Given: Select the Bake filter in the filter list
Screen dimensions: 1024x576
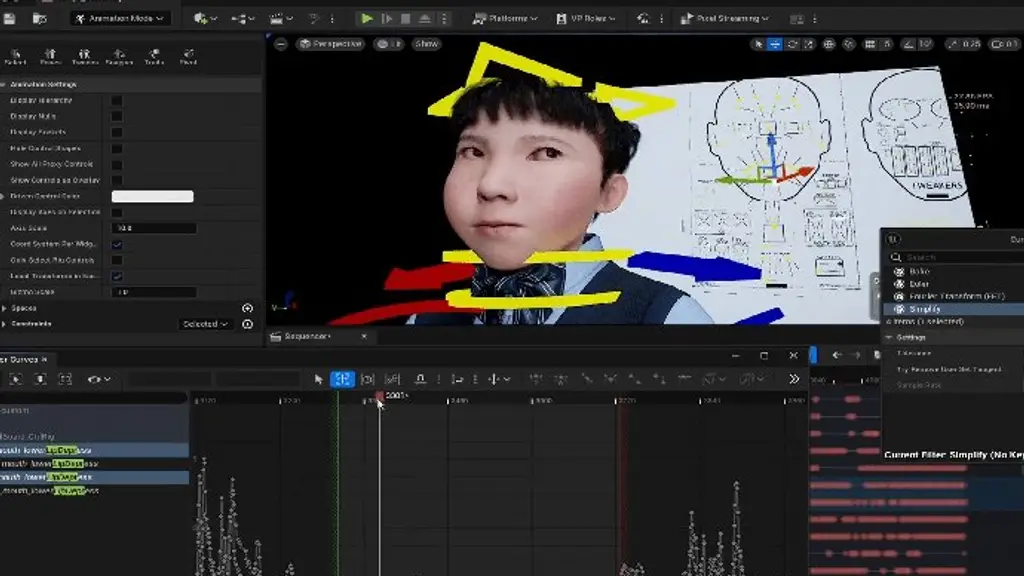Looking at the screenshot, I should point(919,271).
